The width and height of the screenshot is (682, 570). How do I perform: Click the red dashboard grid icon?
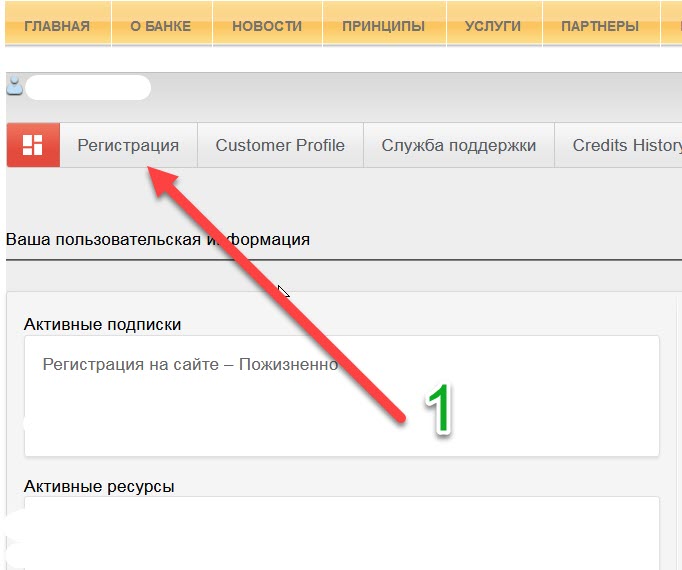tap(33, 145)
